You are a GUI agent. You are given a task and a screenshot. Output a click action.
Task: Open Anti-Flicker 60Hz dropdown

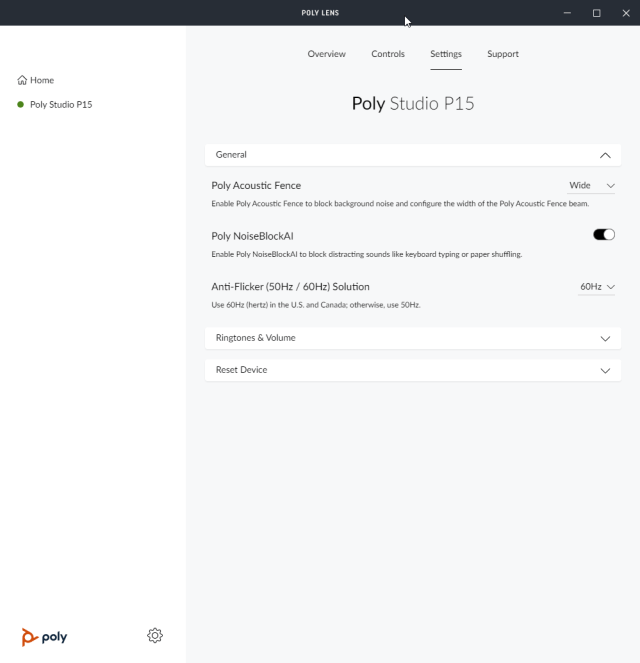tap(596, 287)
